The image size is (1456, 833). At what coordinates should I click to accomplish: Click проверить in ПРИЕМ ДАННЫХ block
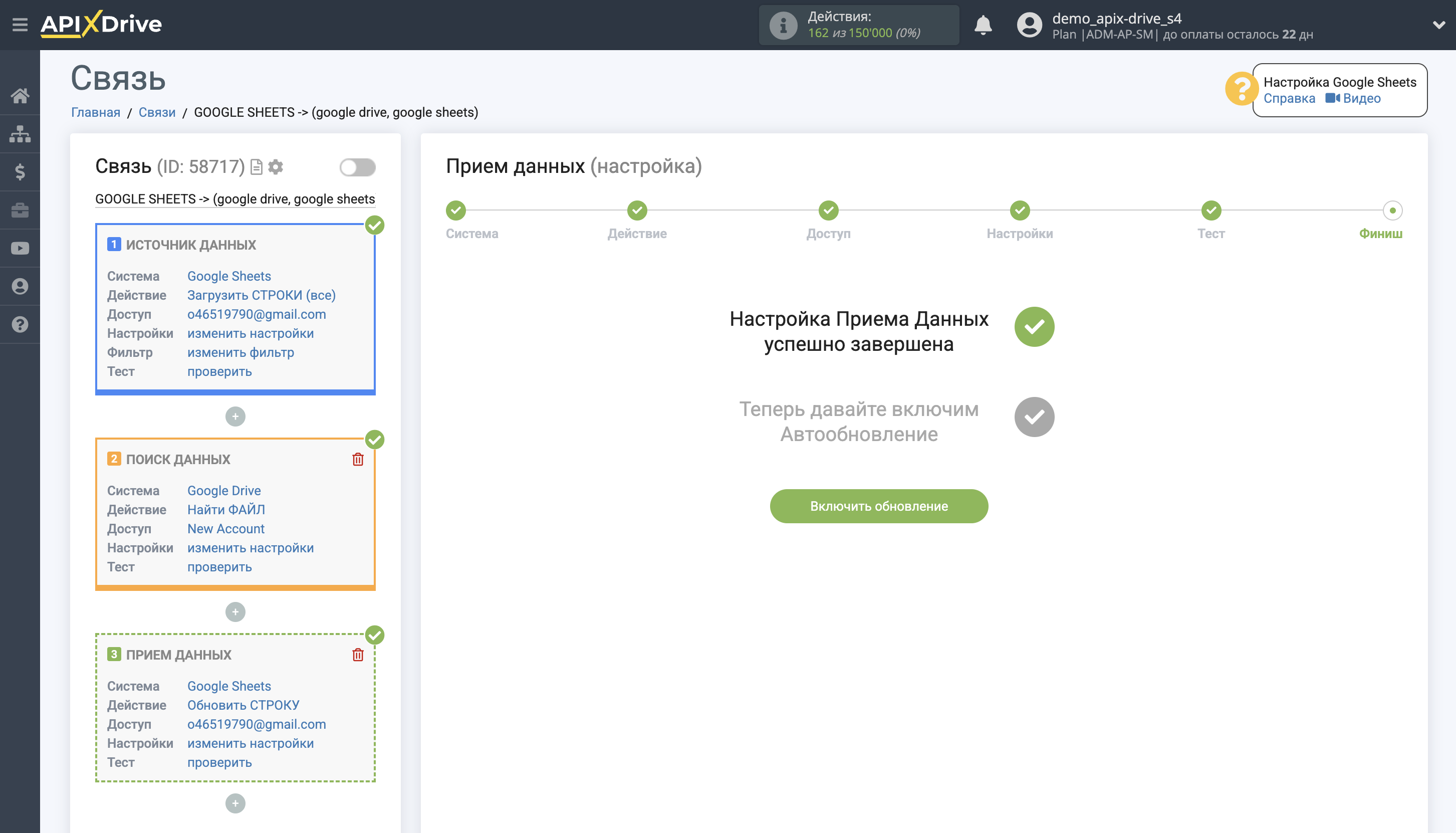(x=219, y=763)
